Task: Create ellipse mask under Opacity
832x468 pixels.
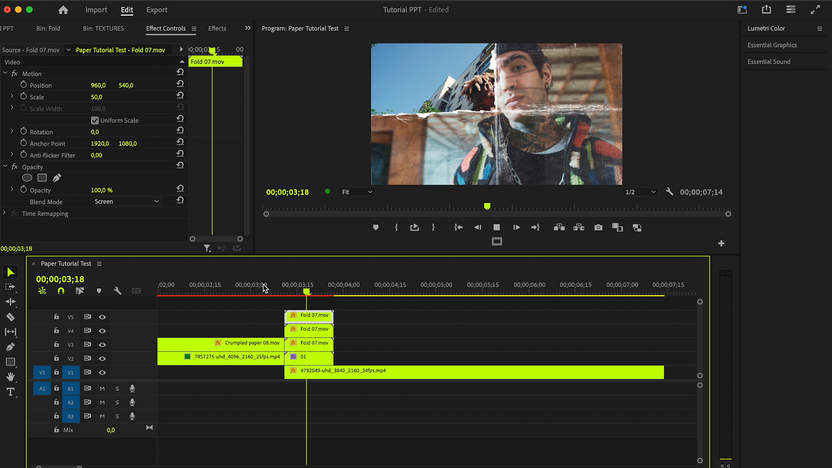Action: 28,178
